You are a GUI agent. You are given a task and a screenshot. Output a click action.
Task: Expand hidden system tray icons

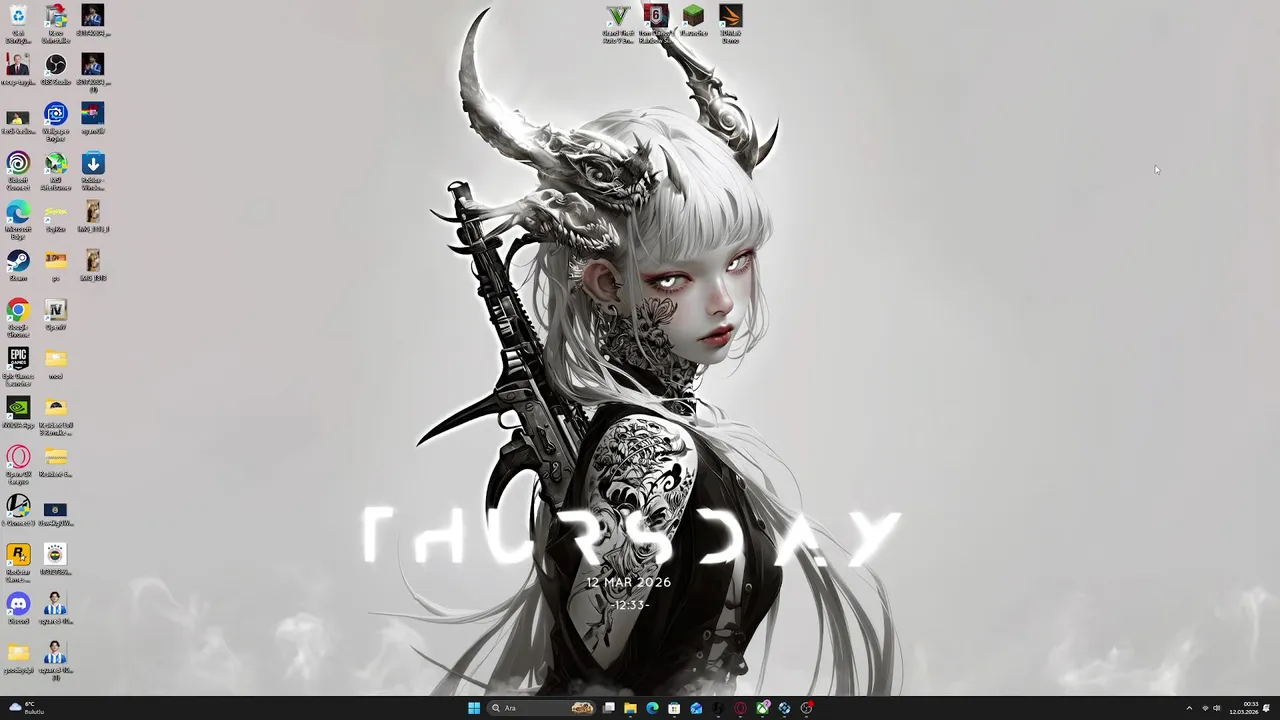[1189, 708]
